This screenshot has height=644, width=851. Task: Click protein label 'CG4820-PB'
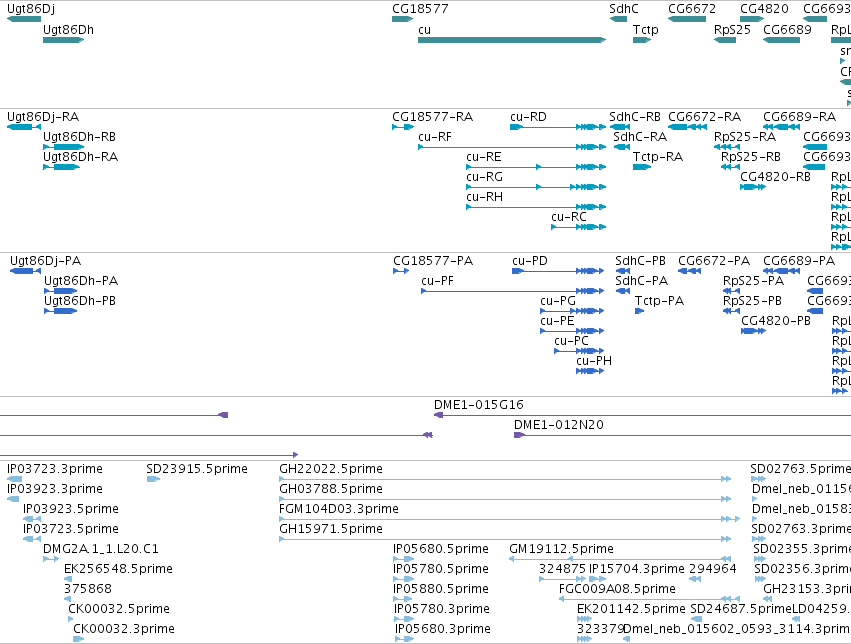[x=776, y=321]
